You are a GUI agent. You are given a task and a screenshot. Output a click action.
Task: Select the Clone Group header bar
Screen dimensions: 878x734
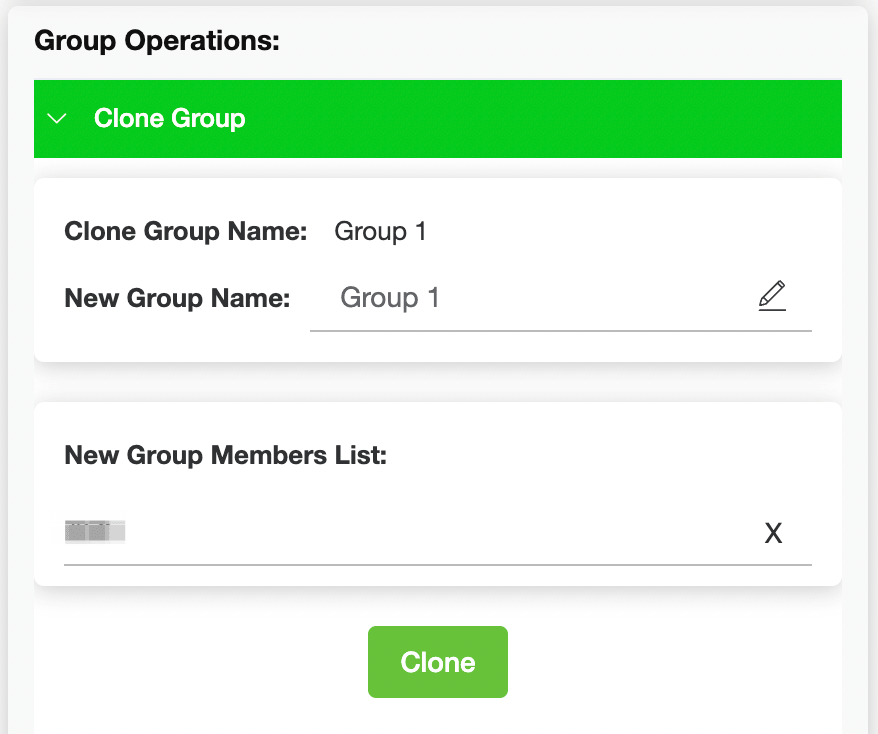pyautogui.click(x=438, y=118)
